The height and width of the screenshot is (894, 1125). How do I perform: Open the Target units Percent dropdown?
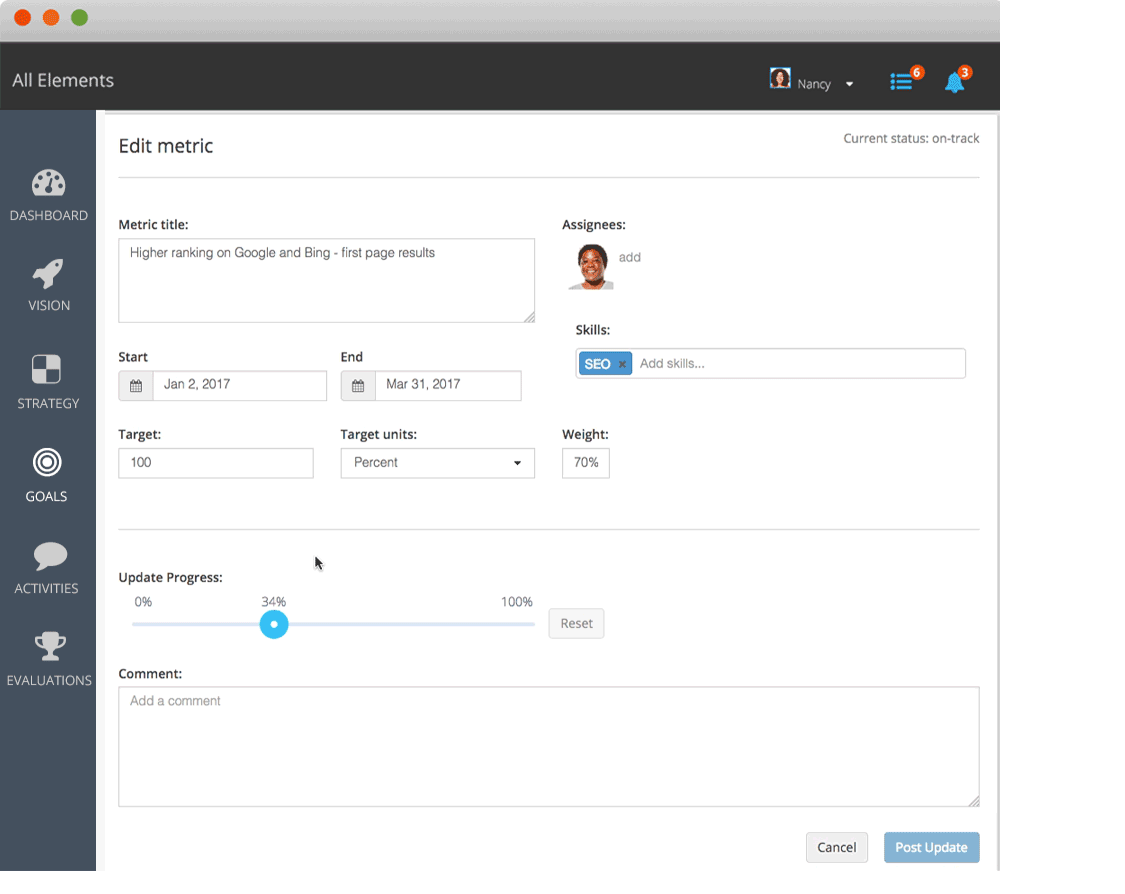(438, 463)
